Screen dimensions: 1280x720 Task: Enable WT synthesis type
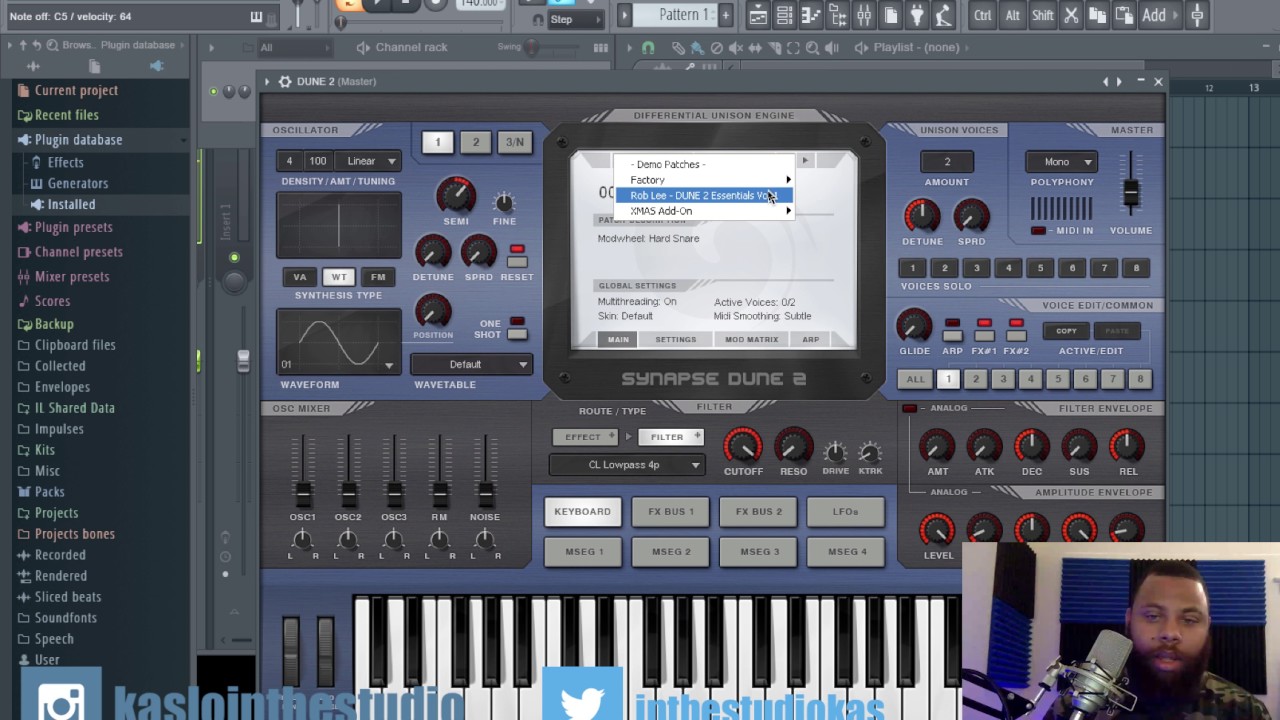[x=339, y=277]
